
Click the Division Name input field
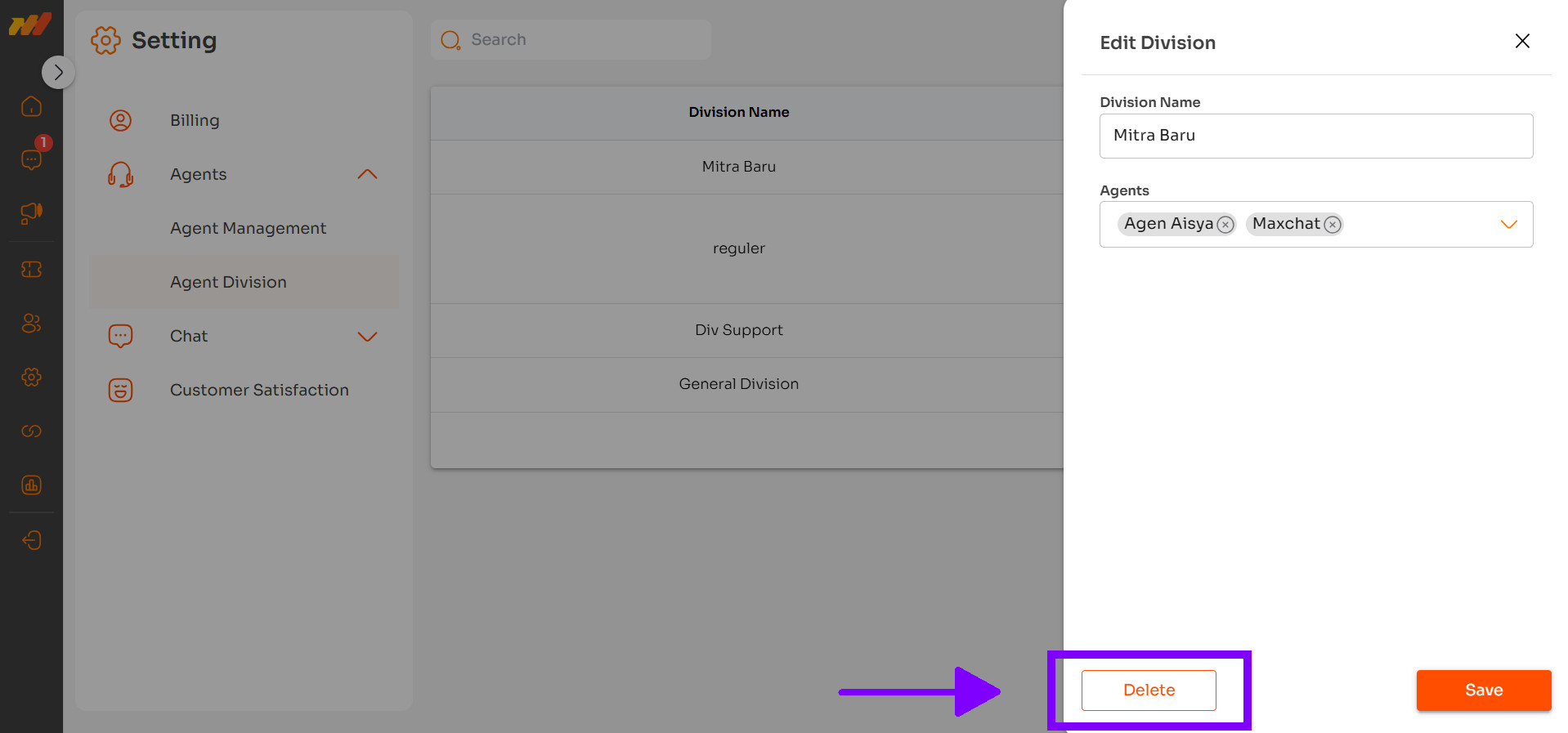pos(1315,136)
